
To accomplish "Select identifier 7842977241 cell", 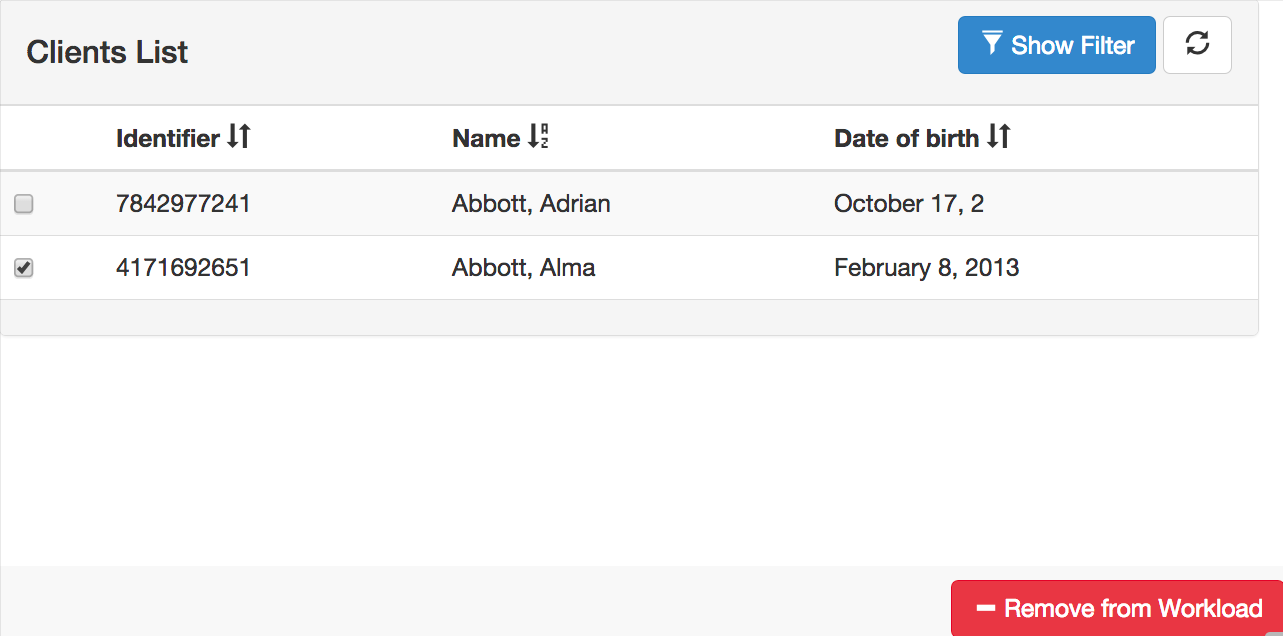I will pos(183,204).
